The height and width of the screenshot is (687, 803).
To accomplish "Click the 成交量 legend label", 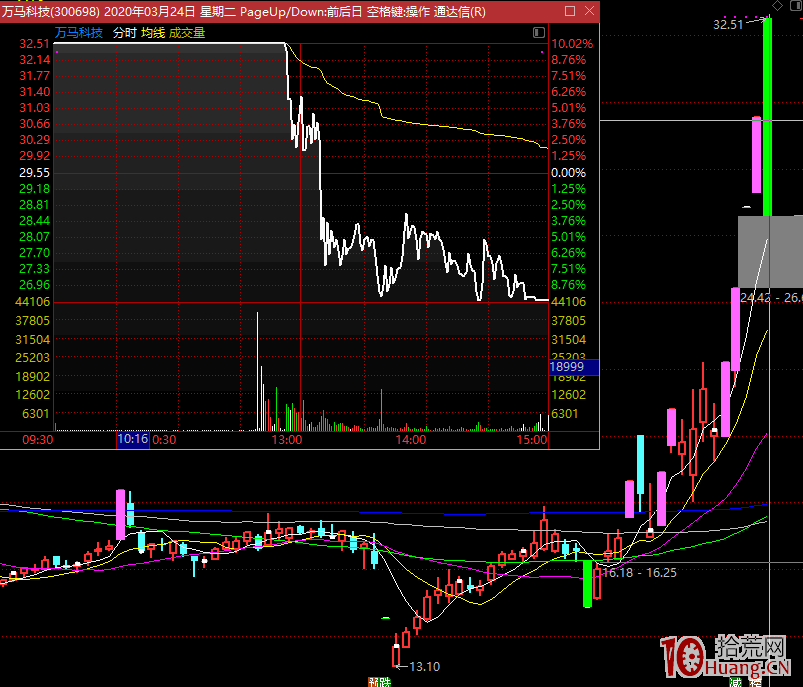I will pos(187,33).
